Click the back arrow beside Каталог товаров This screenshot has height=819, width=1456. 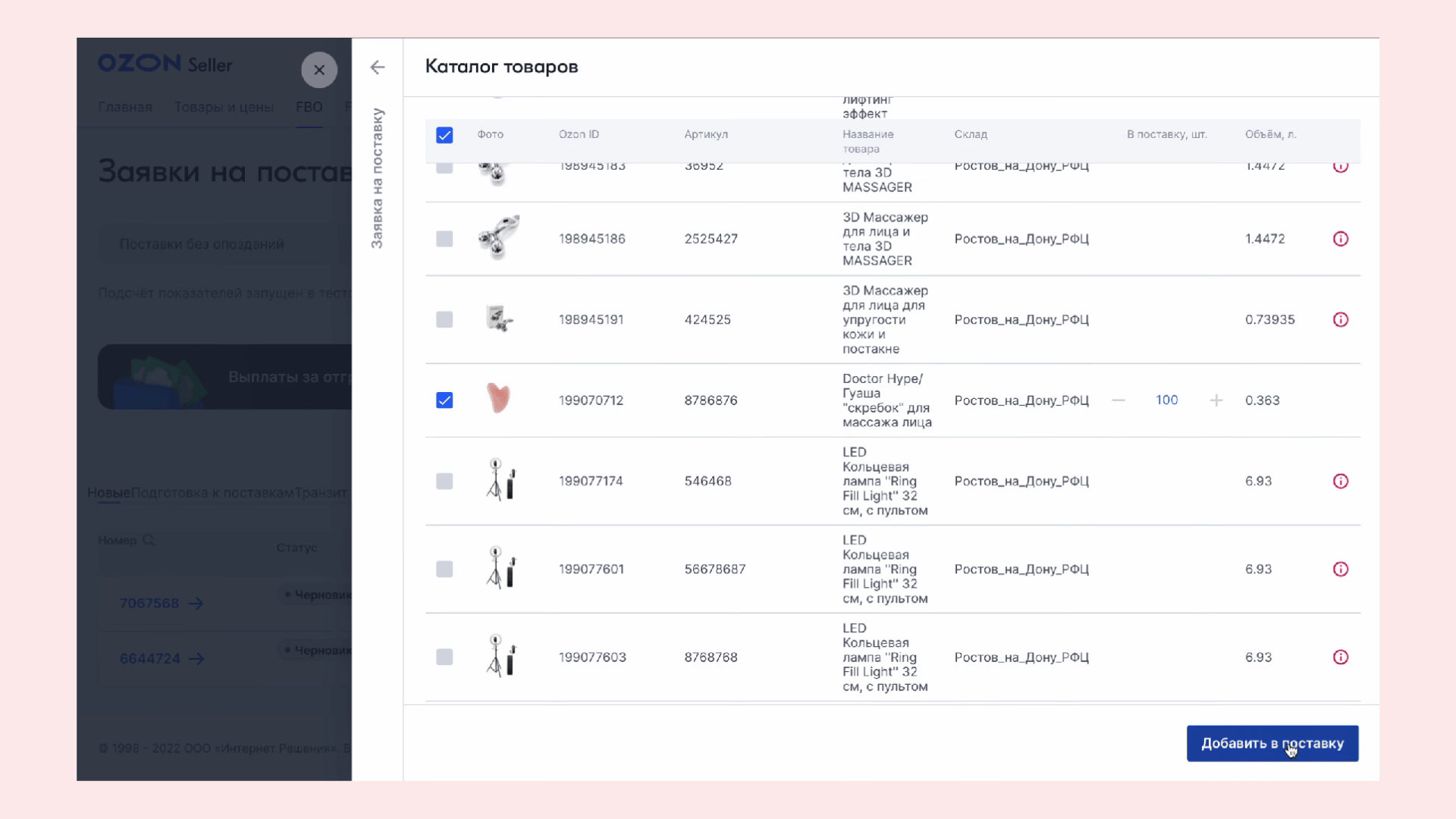pos(377,67)
